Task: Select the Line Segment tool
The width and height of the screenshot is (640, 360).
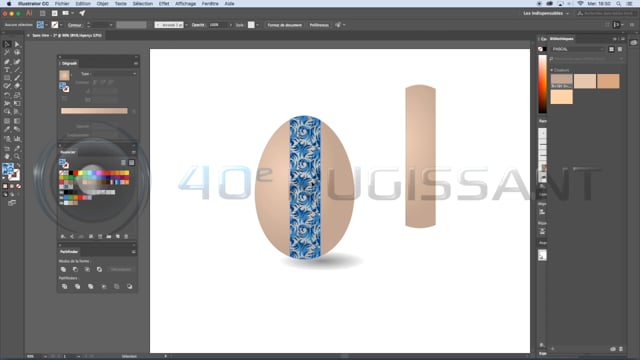Action: (x=17, y=70)
